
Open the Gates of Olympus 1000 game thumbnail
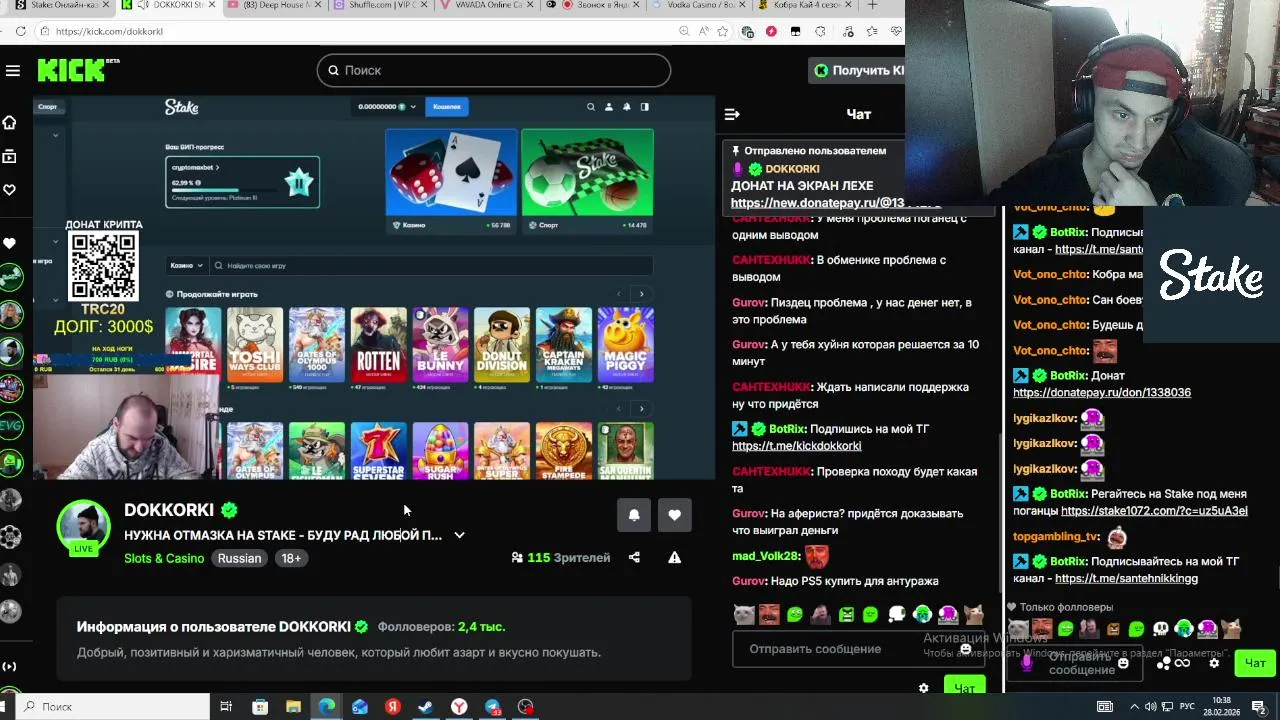[317, 345]
